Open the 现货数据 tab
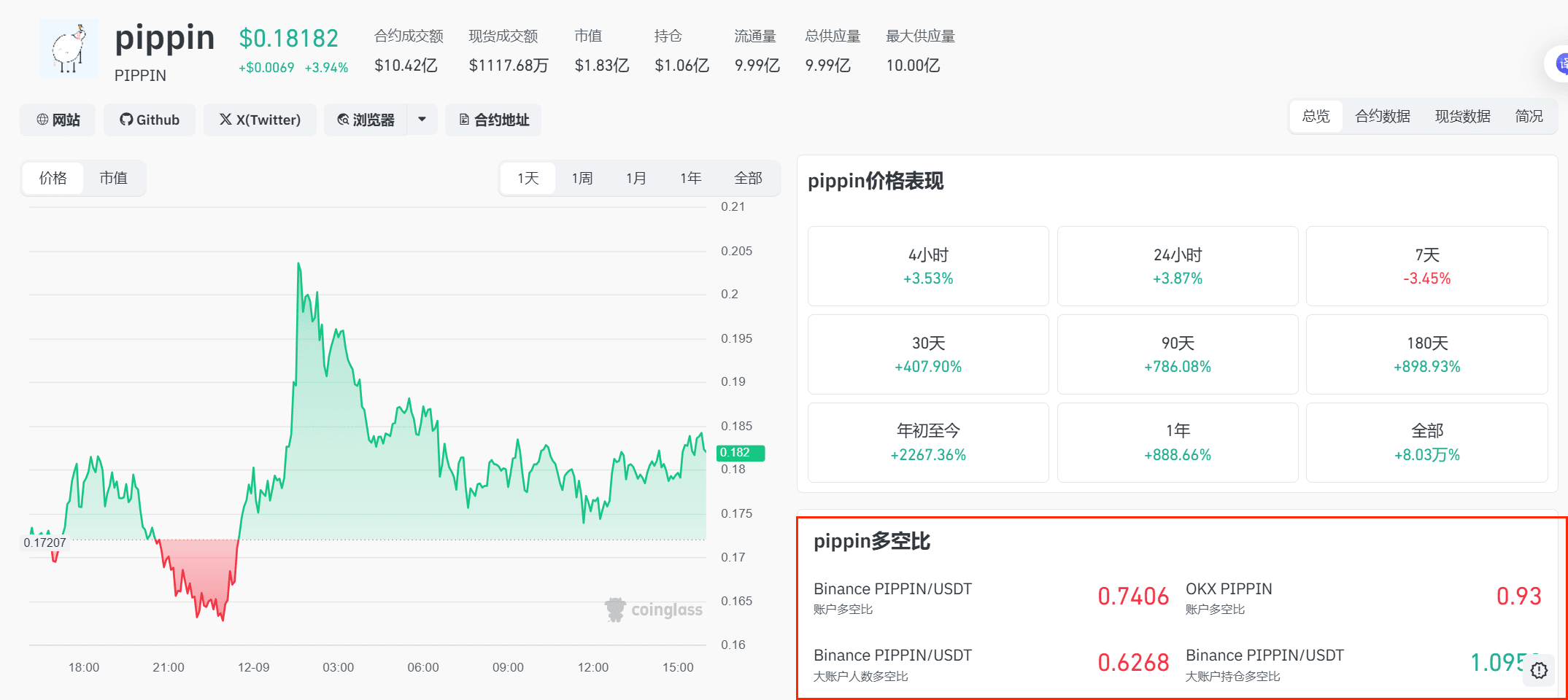 [1463, 116]
